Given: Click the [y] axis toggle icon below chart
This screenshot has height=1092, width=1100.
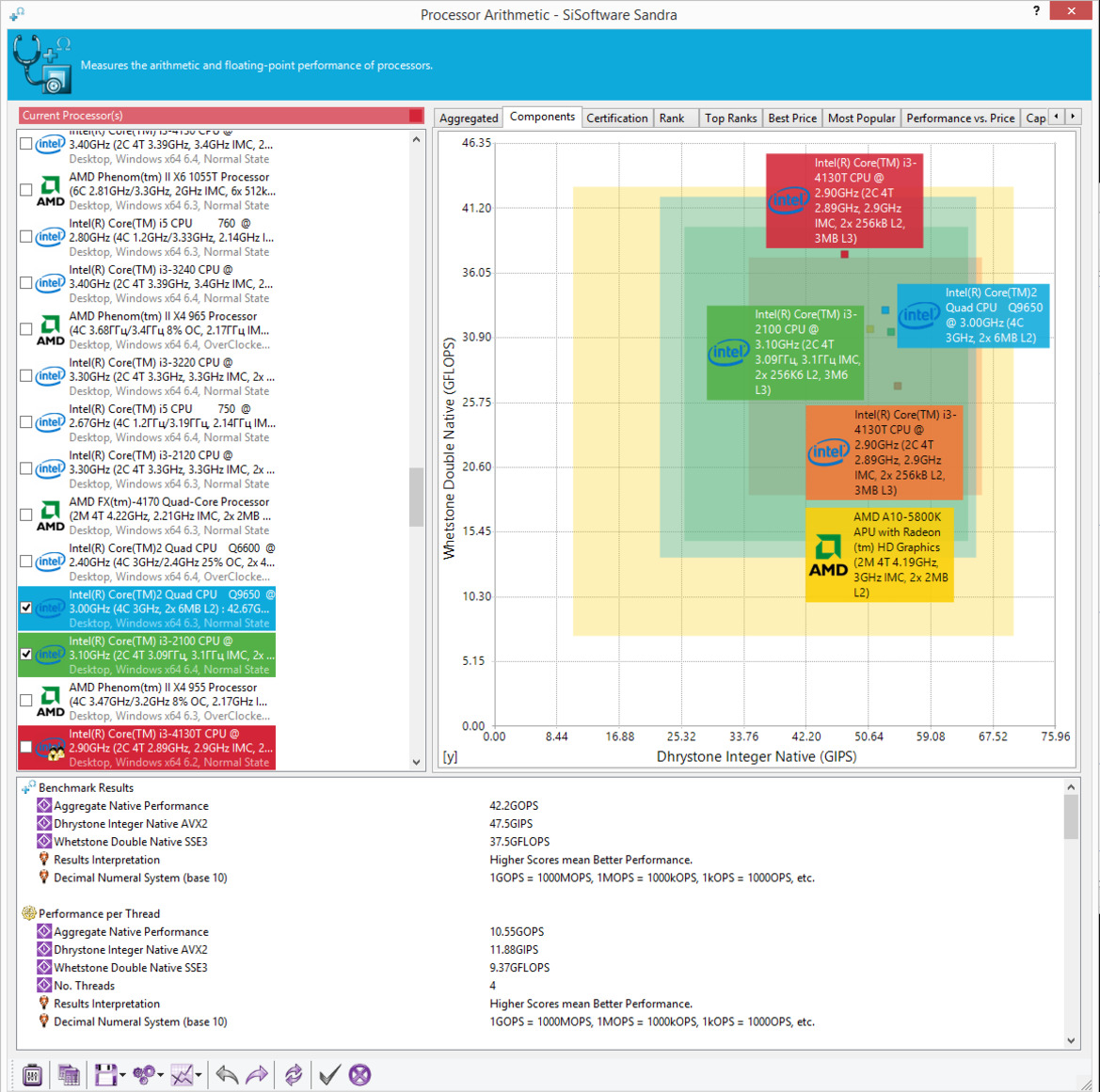Looking at the screenshot, I should pos(450,757).
